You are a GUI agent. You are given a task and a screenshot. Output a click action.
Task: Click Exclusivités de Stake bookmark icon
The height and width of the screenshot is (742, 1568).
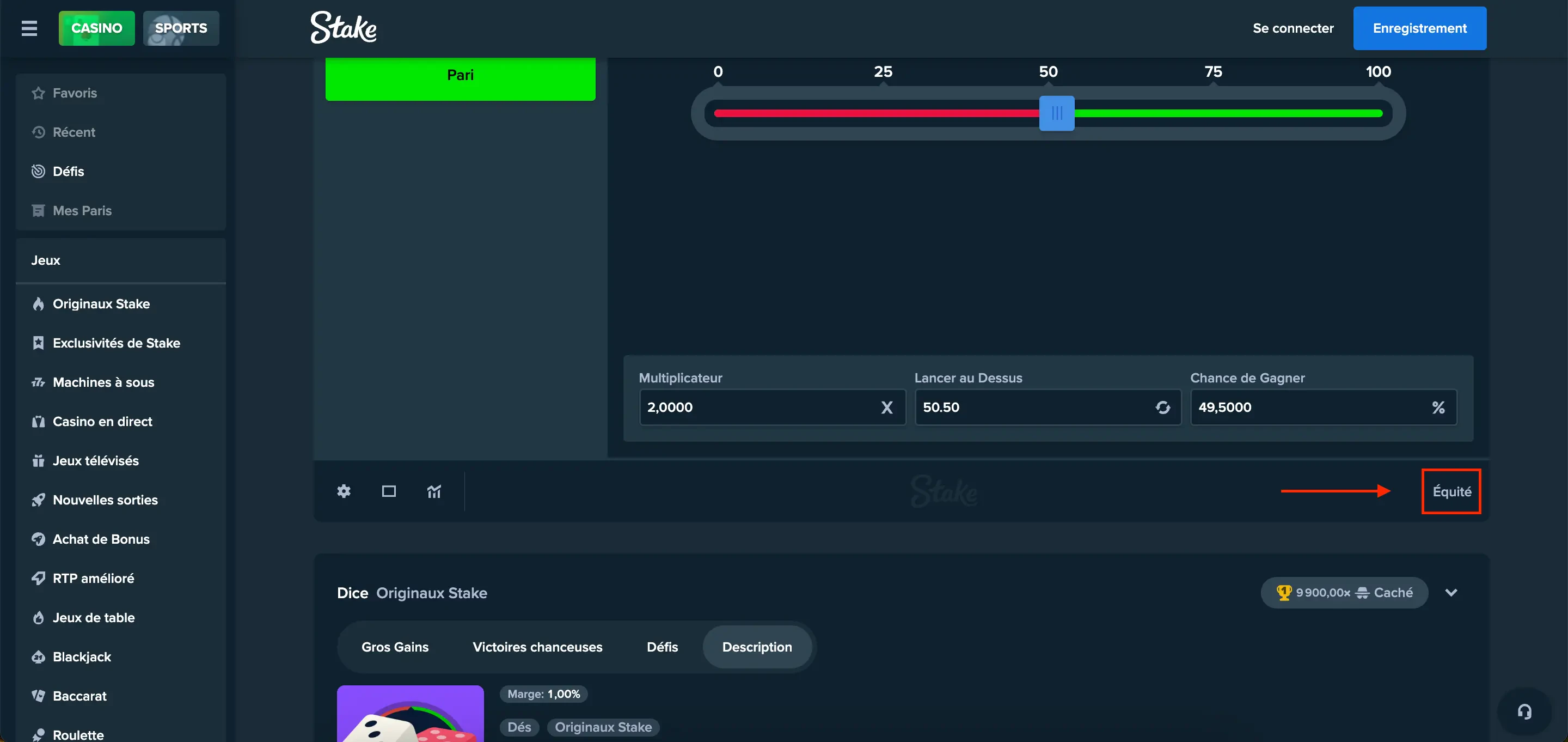pos(38,343)
